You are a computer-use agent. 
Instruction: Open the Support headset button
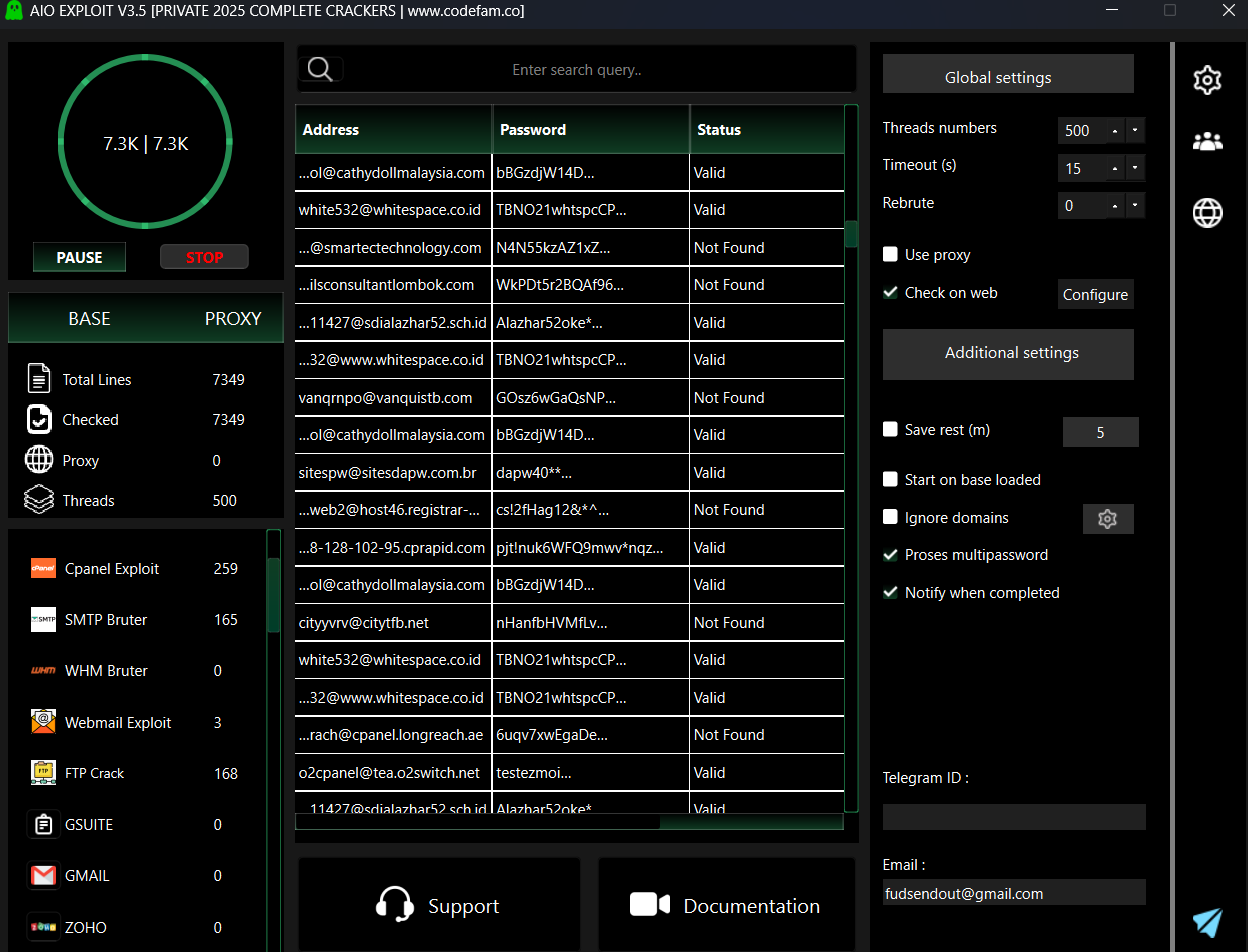(x=438, y=905)
